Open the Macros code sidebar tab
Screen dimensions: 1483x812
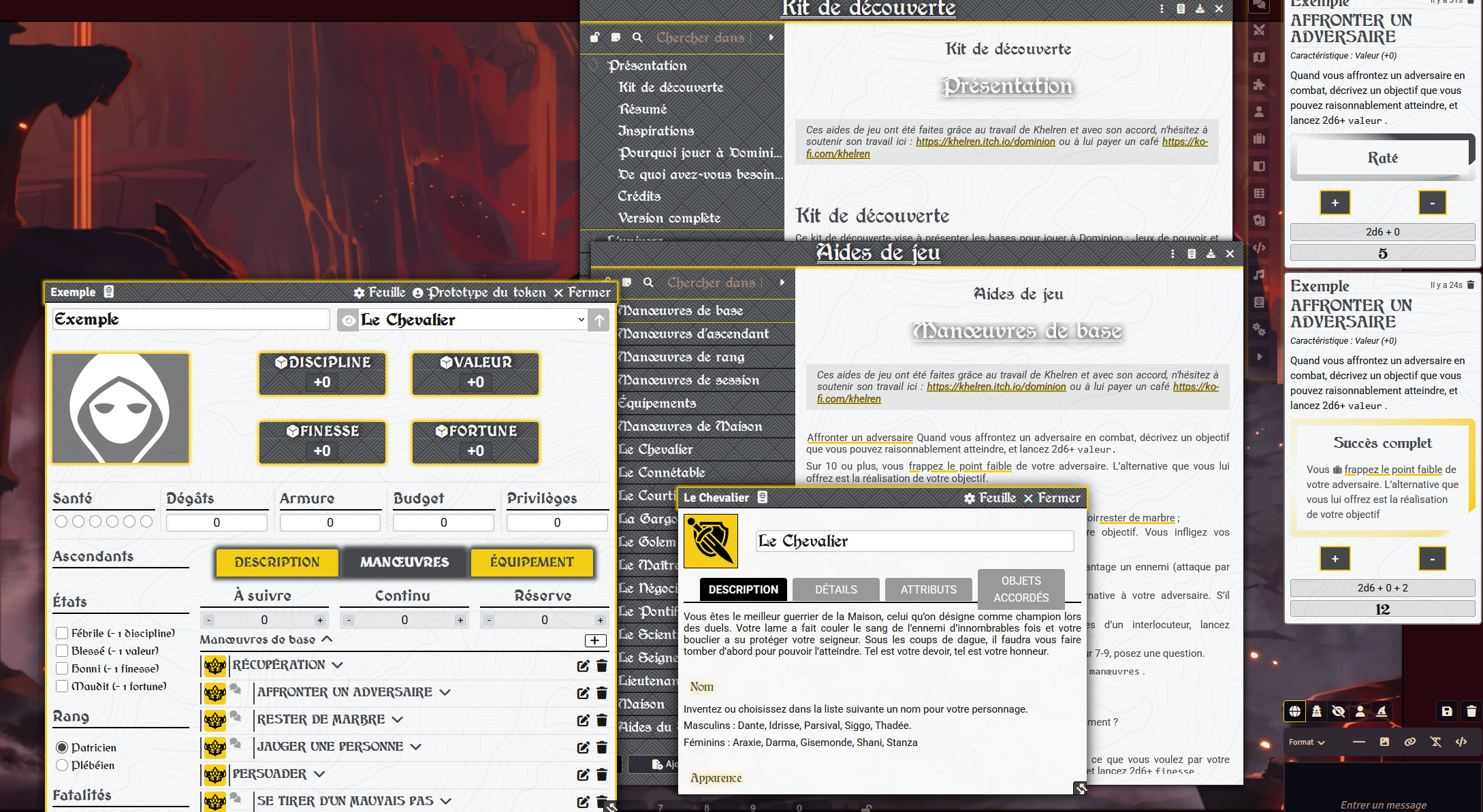[x=1259, y=248]
